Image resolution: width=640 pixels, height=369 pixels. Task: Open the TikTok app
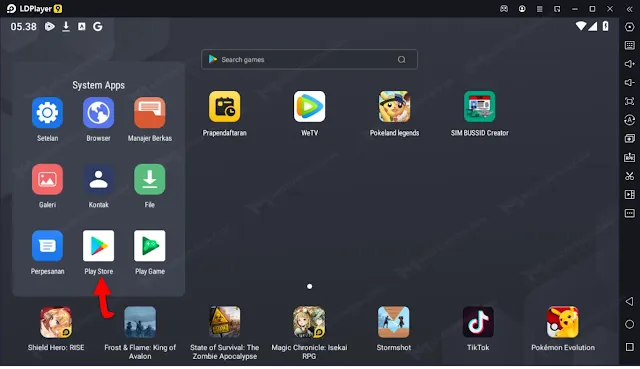478,322
